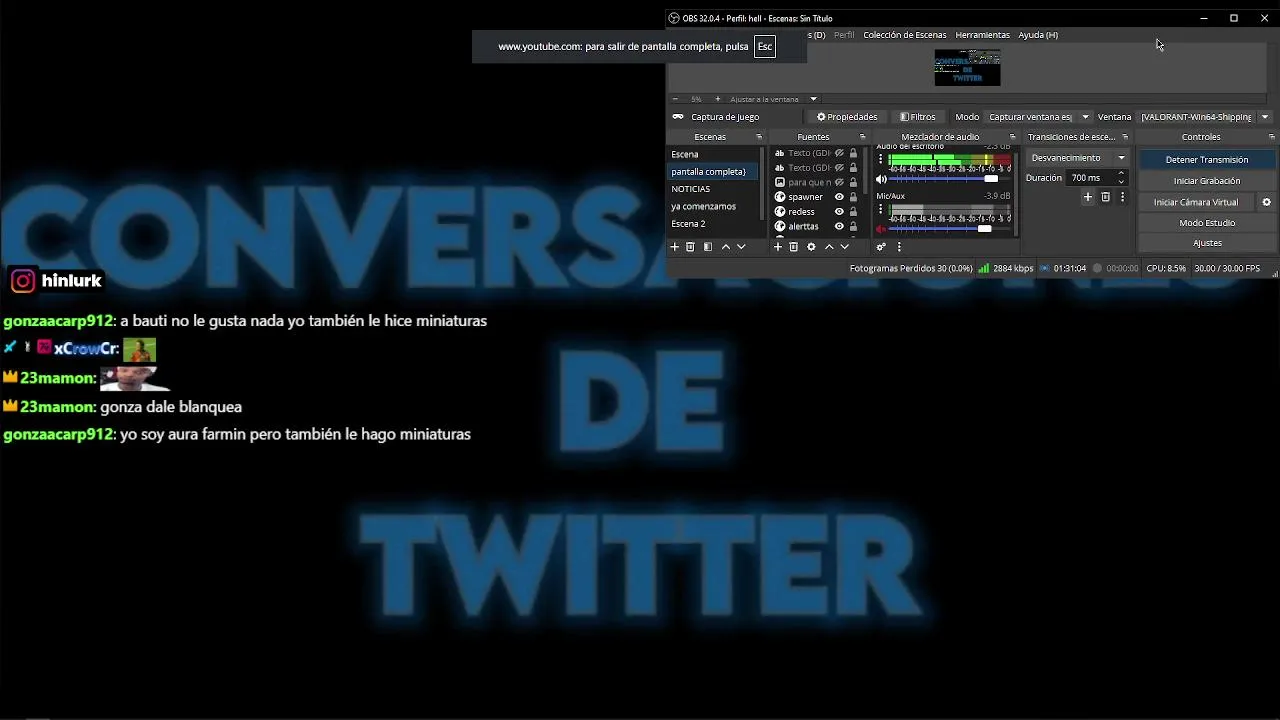The width and height of the screenshot is (1280, 720).
Task: Add a new source in the Fuentes toolbar
Action: [778, 247]
